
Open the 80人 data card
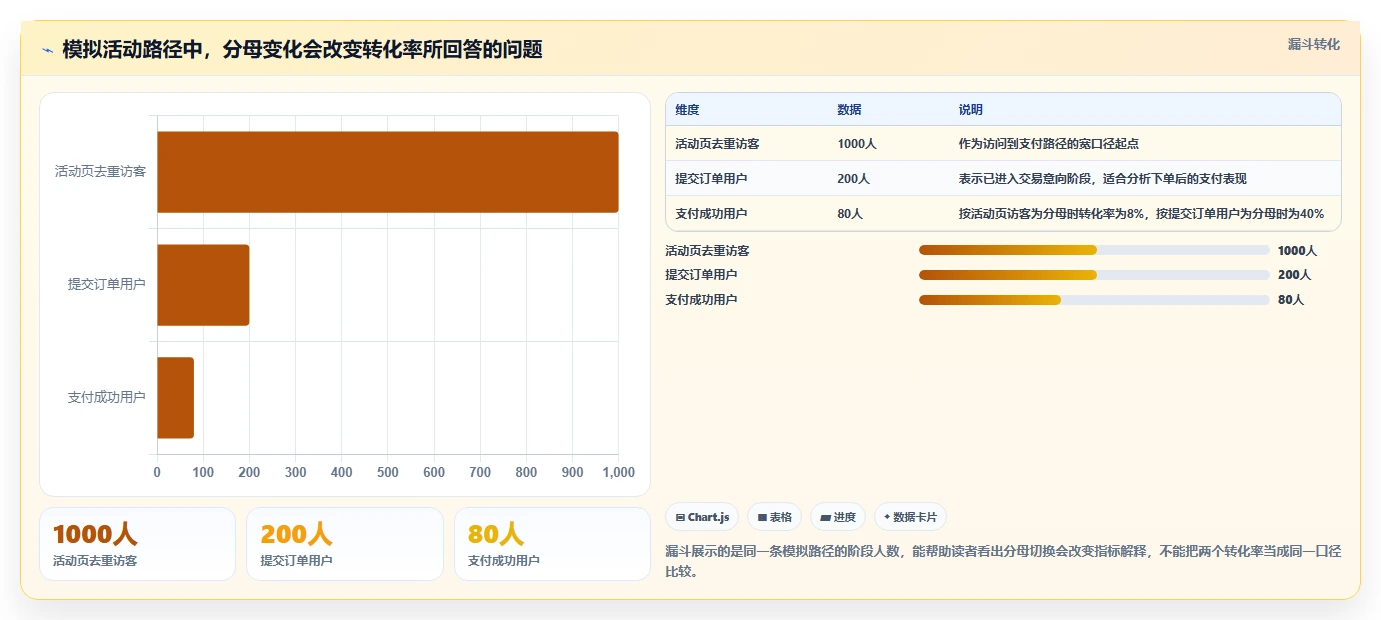coord(552,544)
